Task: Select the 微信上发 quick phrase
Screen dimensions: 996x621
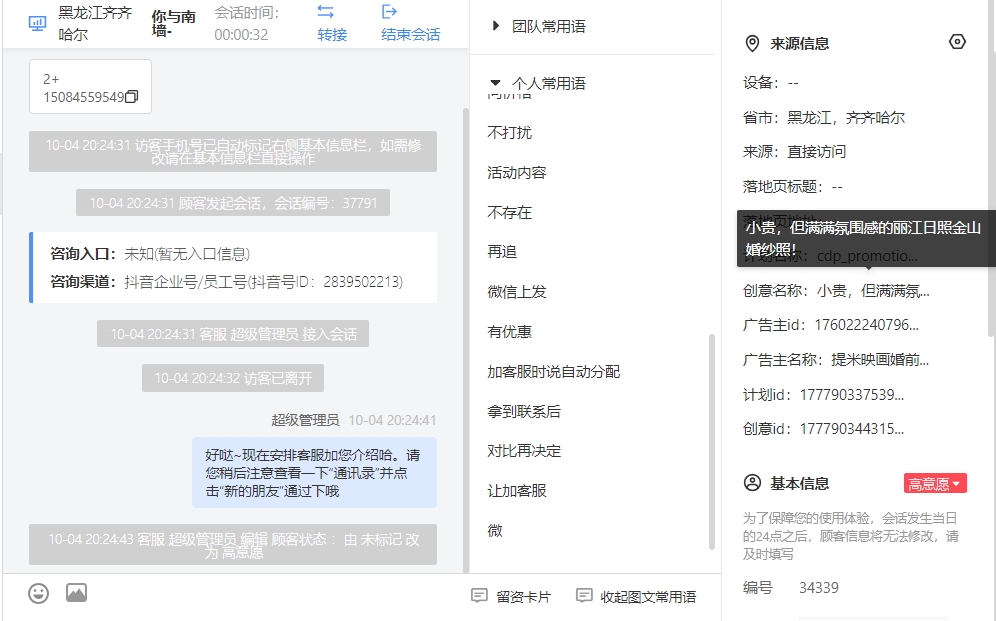Action: coord(516,291)
